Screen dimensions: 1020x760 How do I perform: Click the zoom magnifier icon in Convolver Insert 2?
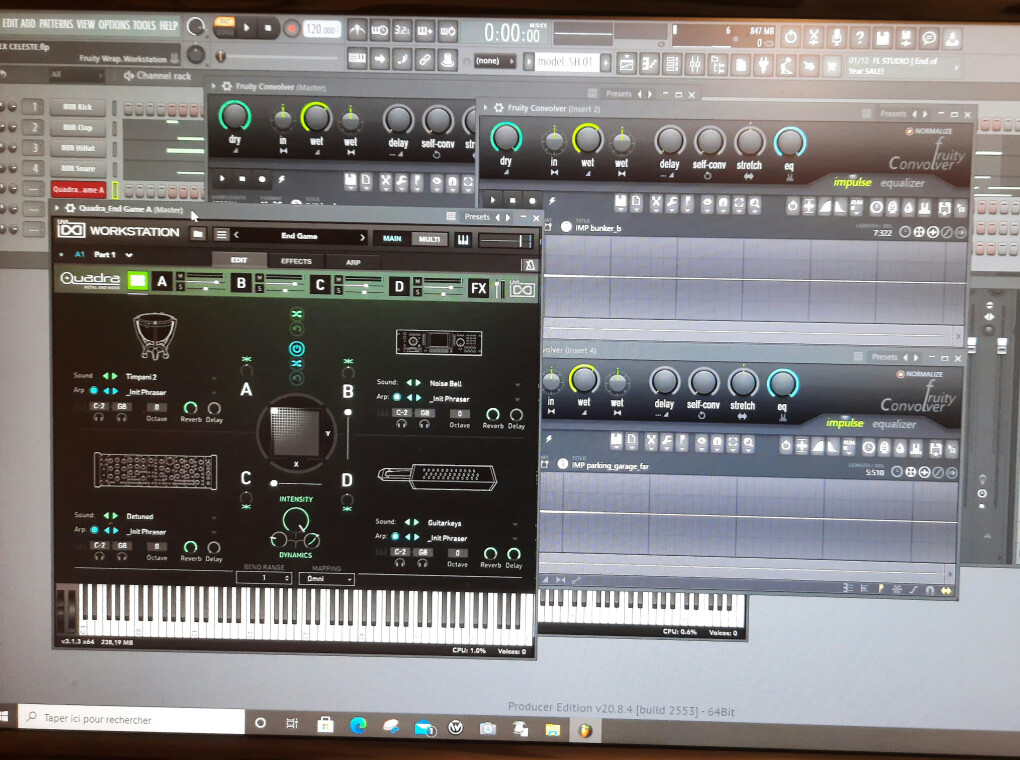[x=755, y=206]
